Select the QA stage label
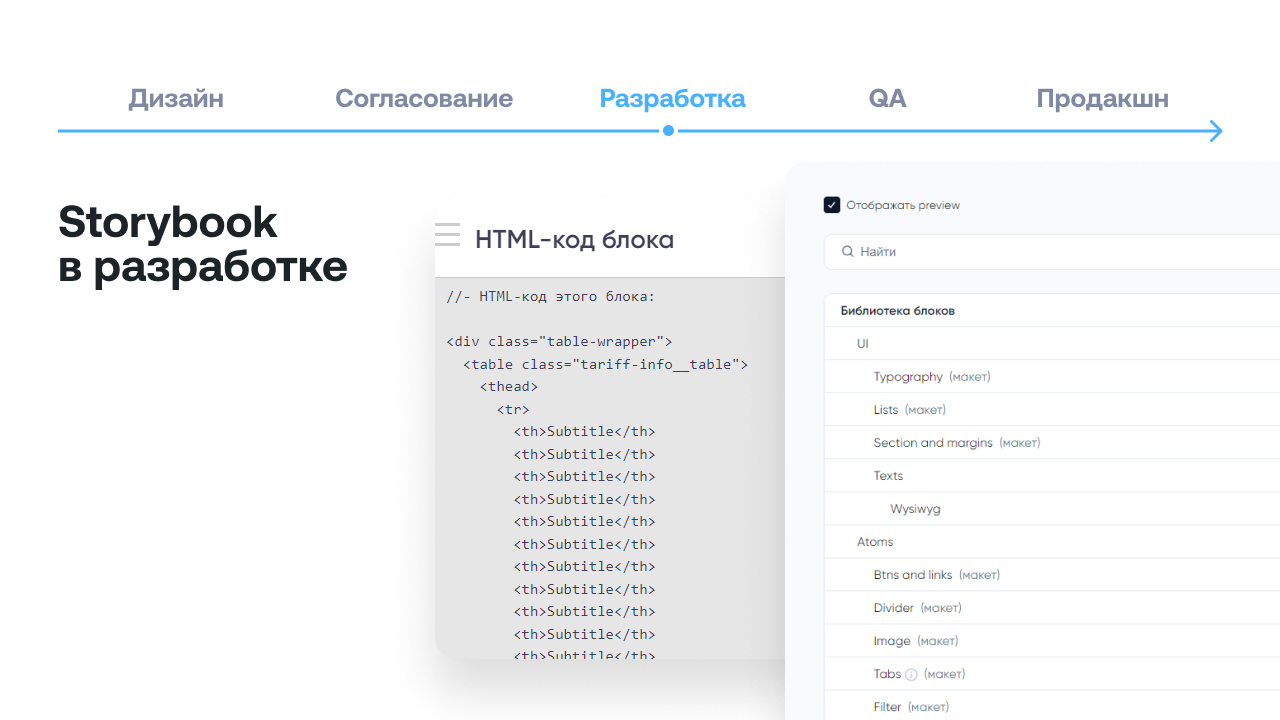1280x720 pixels. point(888,99)
